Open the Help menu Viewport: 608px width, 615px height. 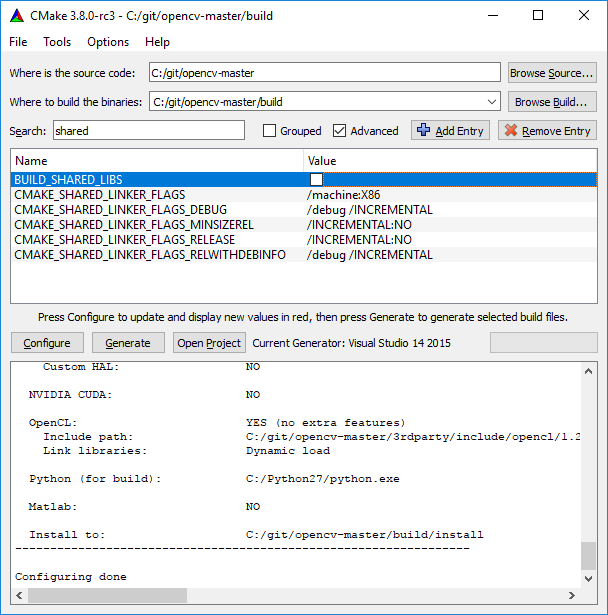pos(157,42)
